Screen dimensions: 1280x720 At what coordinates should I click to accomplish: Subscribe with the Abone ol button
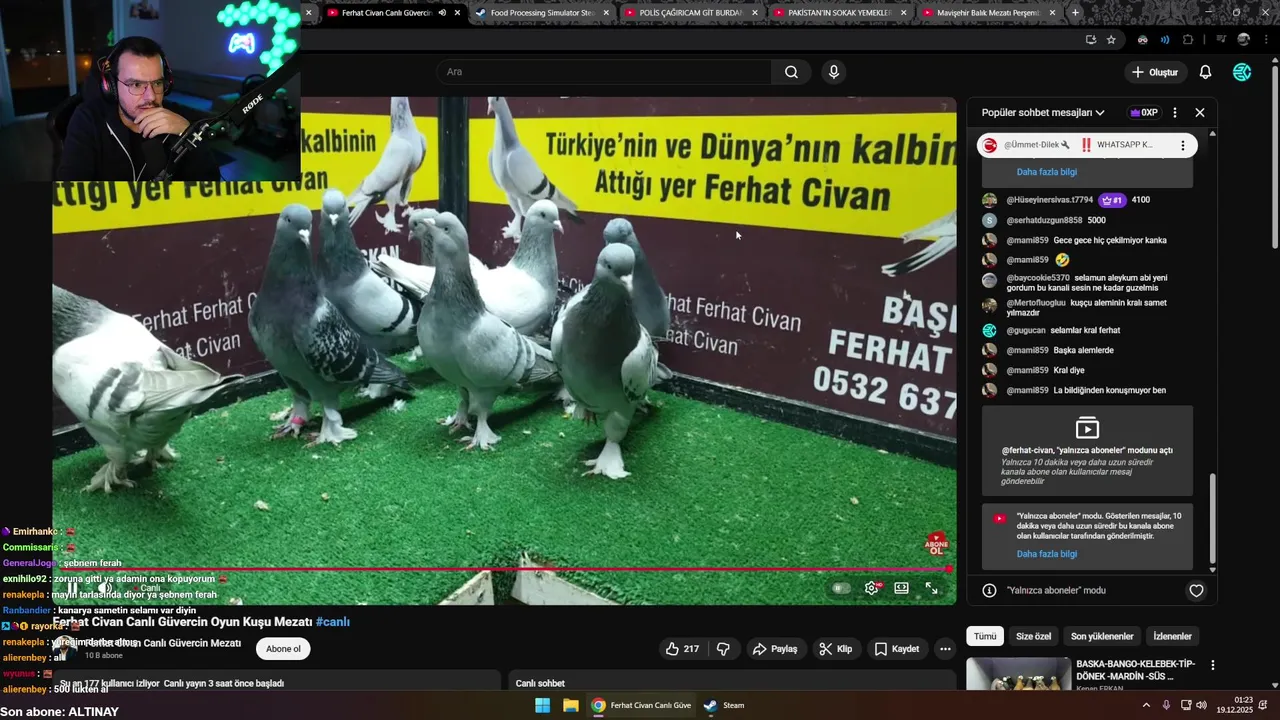click(x=283, y=649)
